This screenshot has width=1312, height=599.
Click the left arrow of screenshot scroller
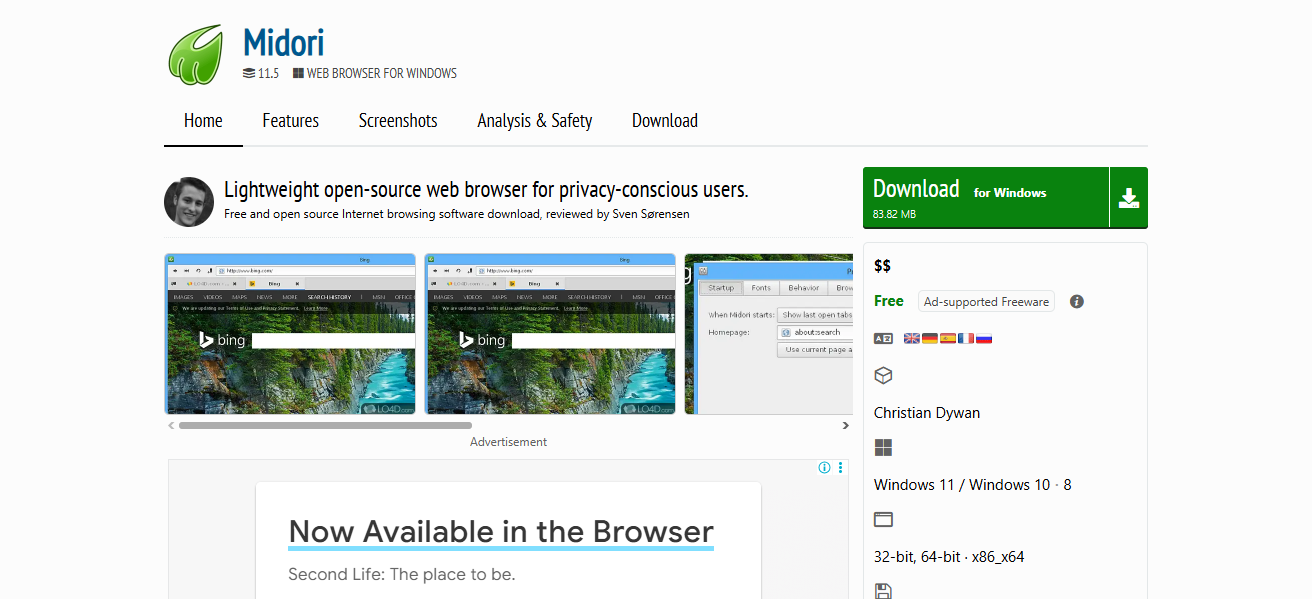171,425
